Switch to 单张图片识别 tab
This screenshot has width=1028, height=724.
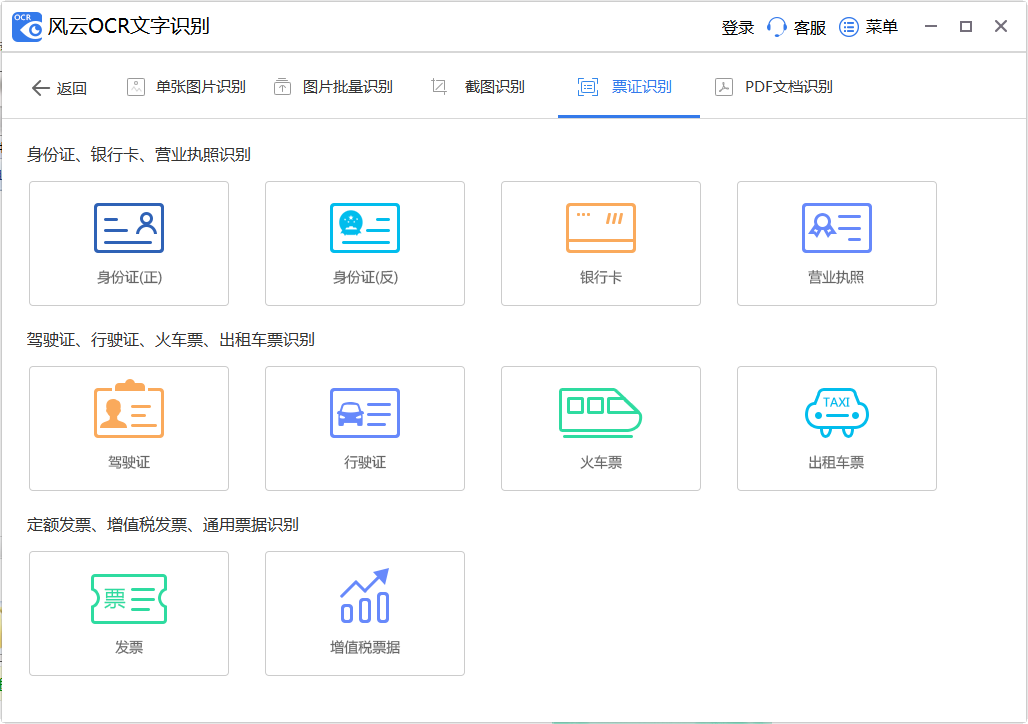click(201, 87)
